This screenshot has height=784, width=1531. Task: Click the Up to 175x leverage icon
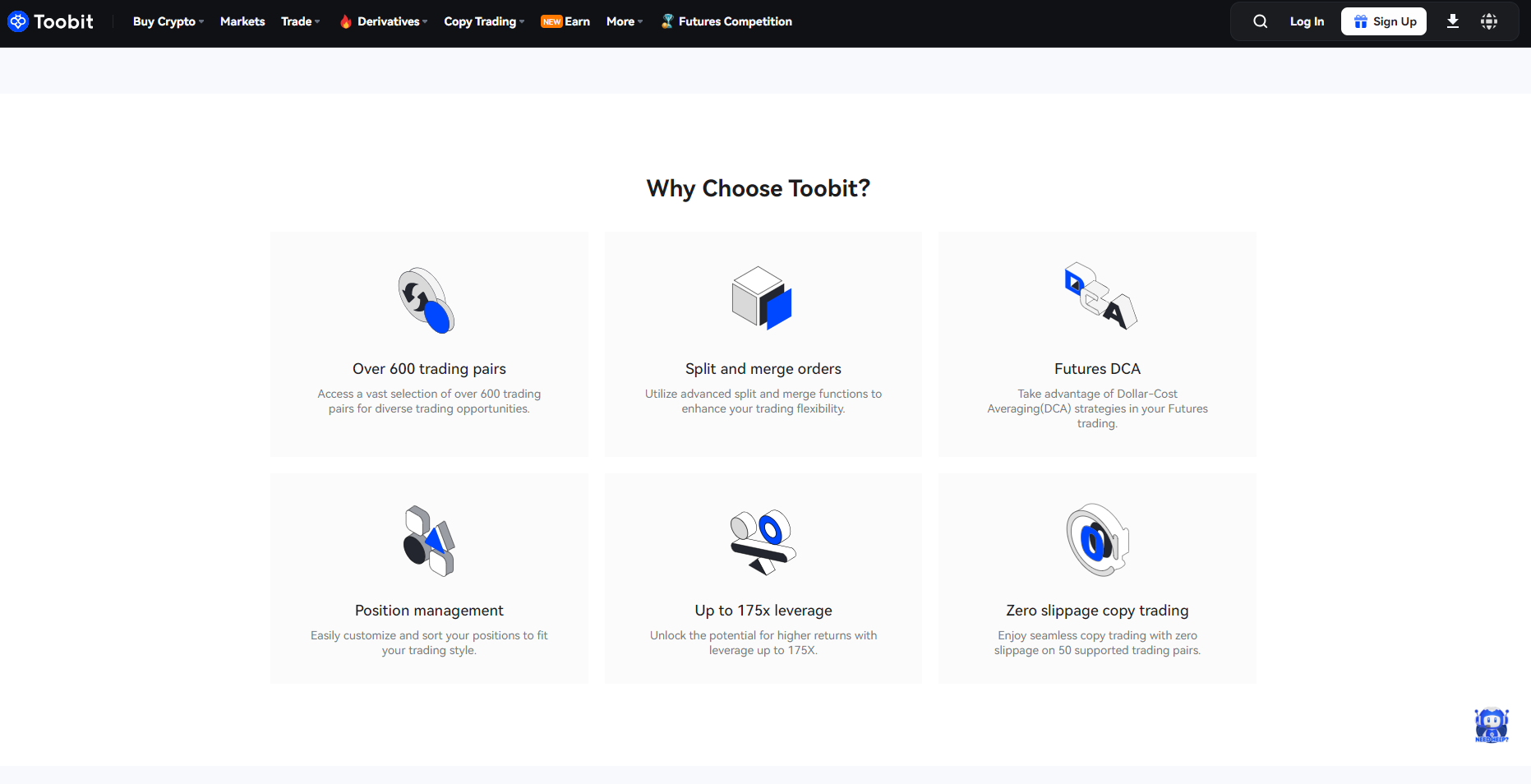click(763, 542)
